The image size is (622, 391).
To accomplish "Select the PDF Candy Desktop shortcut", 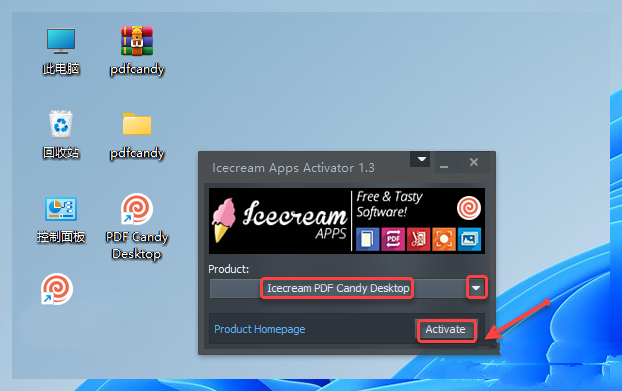I will 137,226.
